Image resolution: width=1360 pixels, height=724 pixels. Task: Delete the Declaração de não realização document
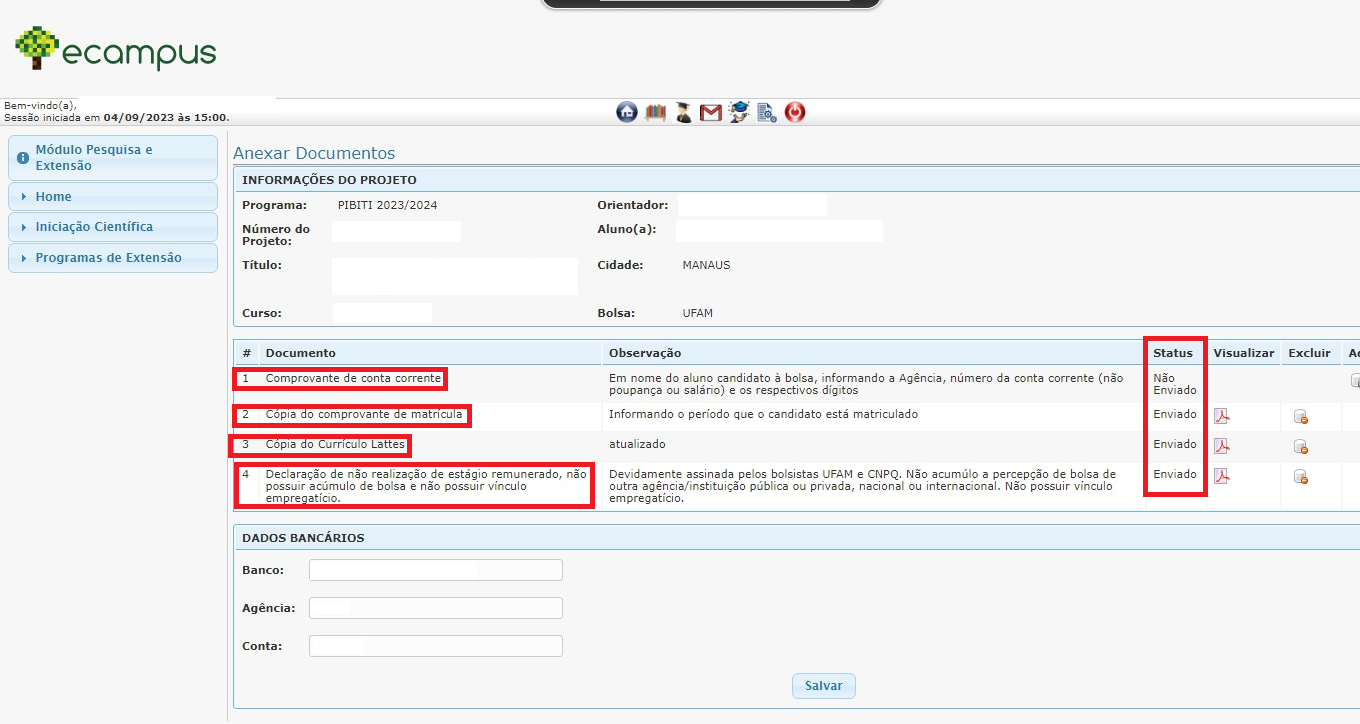tap(1300, 476)
